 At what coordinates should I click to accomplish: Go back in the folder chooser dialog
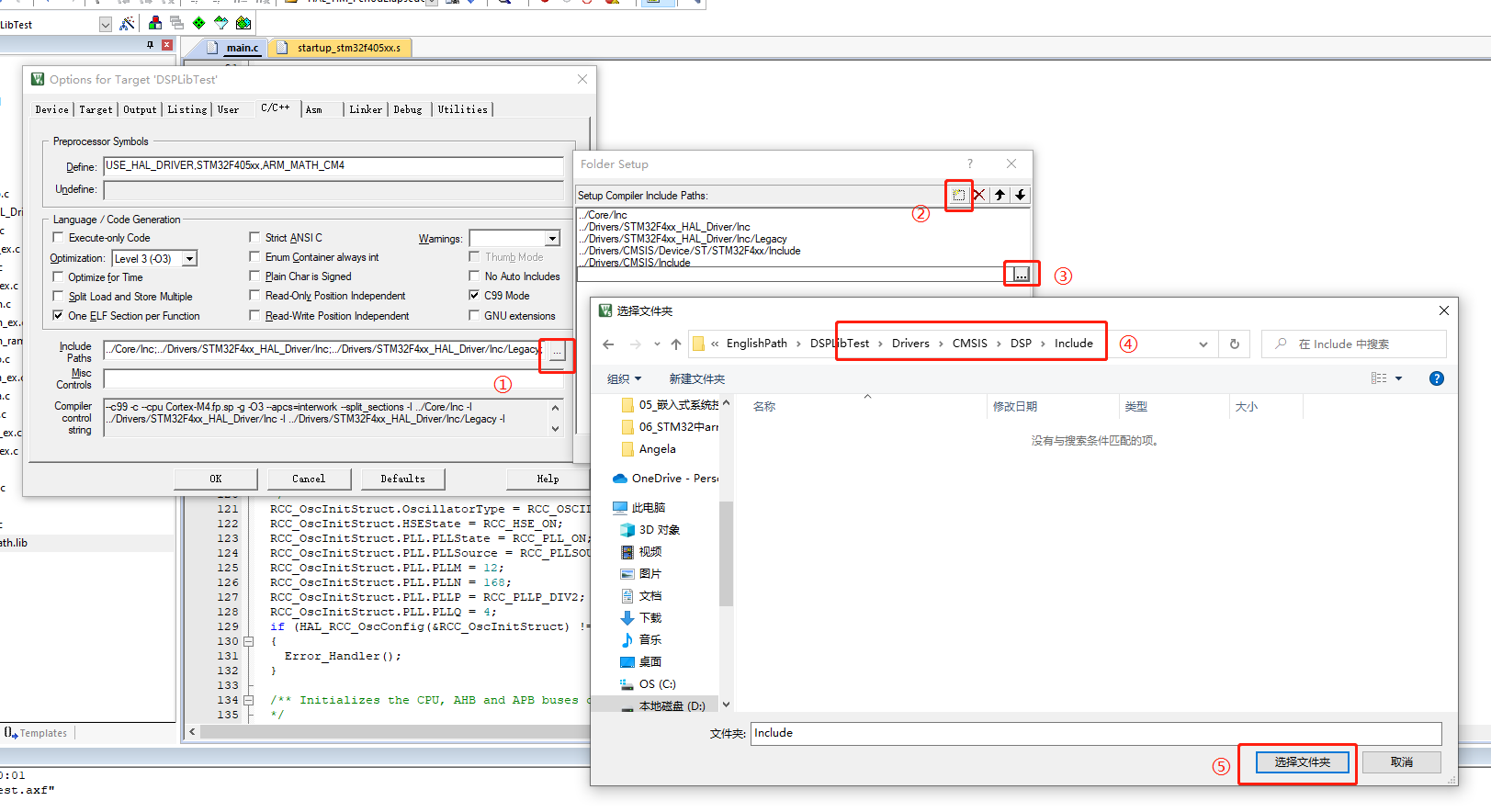click(608, 344)
